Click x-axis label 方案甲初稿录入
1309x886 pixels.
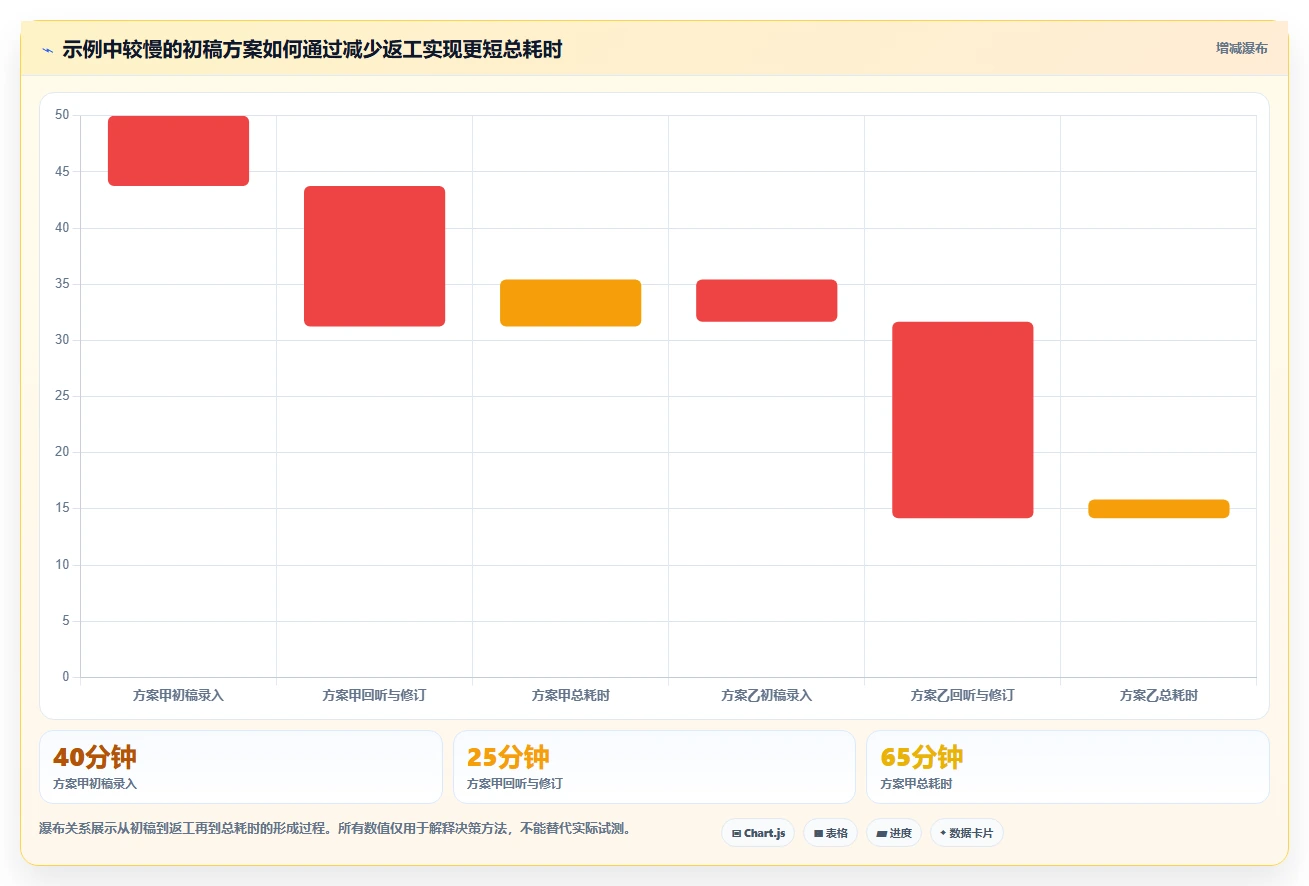178,695
